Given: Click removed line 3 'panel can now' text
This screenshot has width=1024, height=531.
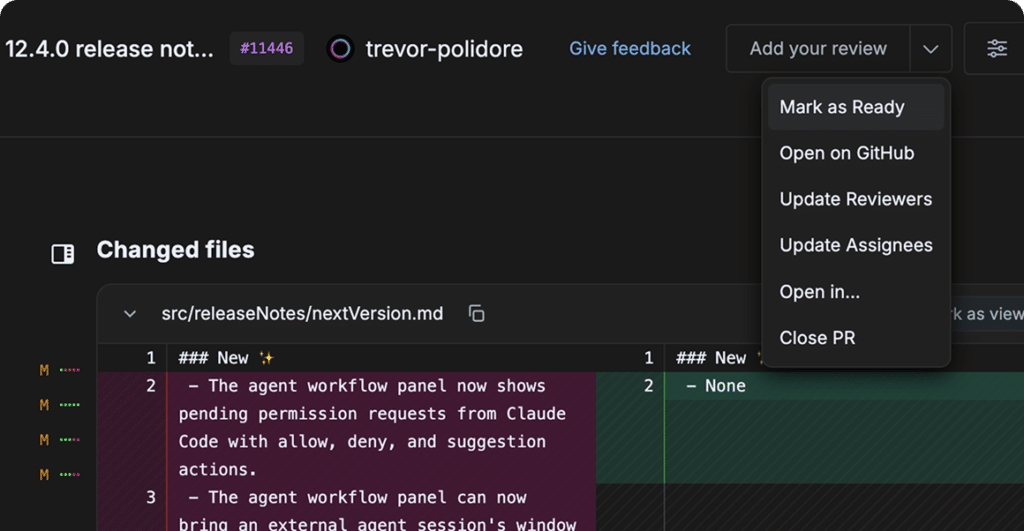Looking at the screenshot, I should tap(377, 511).
